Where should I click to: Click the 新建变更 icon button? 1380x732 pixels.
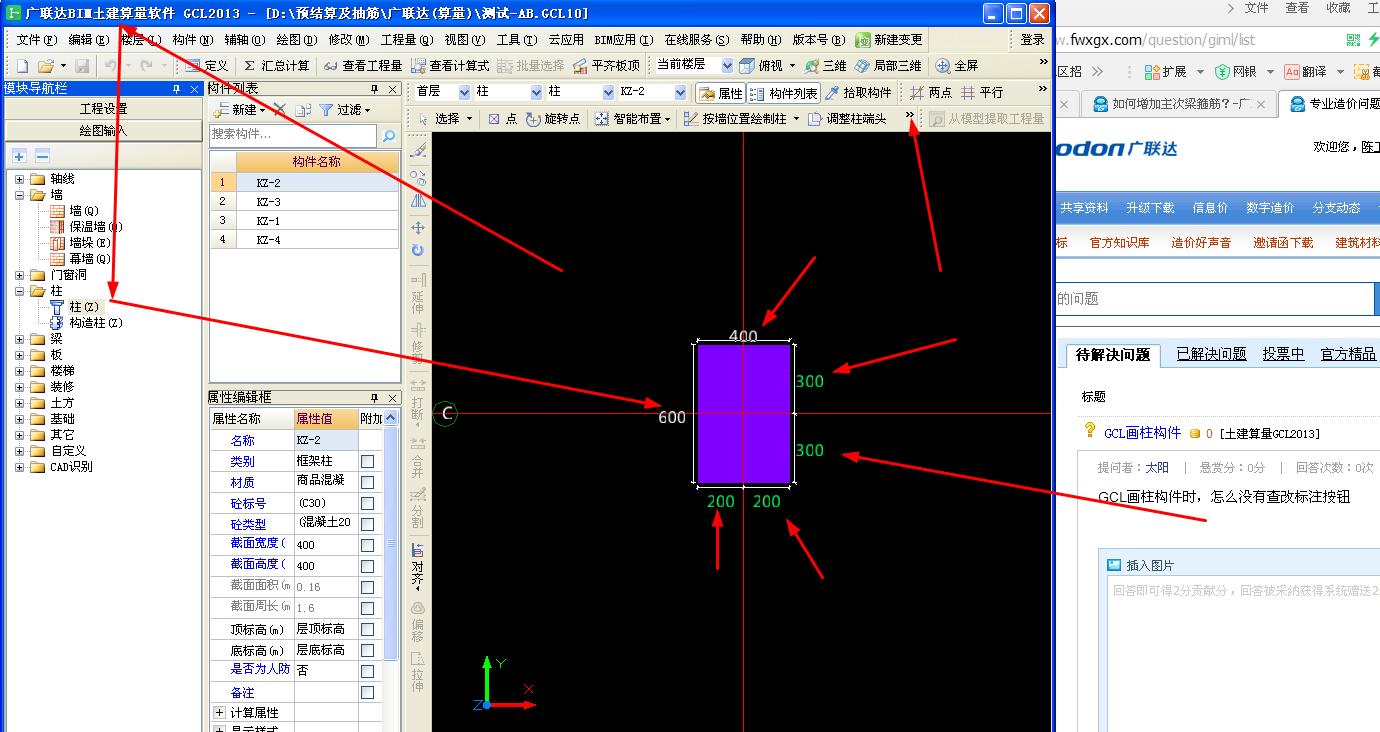(889, 40)
